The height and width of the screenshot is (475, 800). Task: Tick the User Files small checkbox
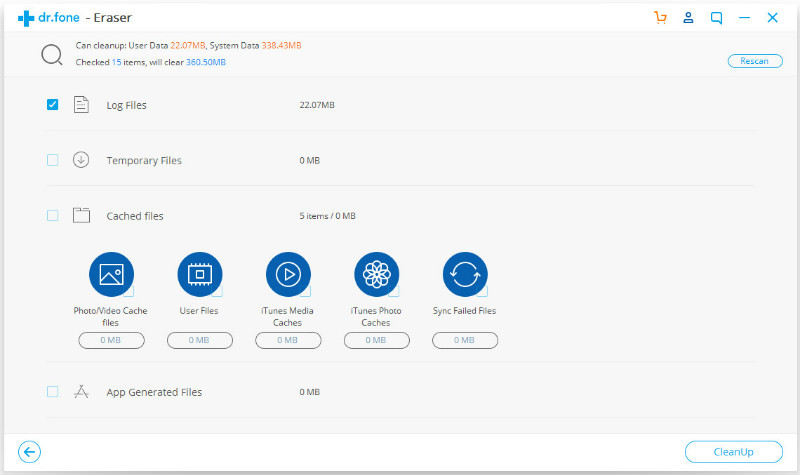(217, 291)
